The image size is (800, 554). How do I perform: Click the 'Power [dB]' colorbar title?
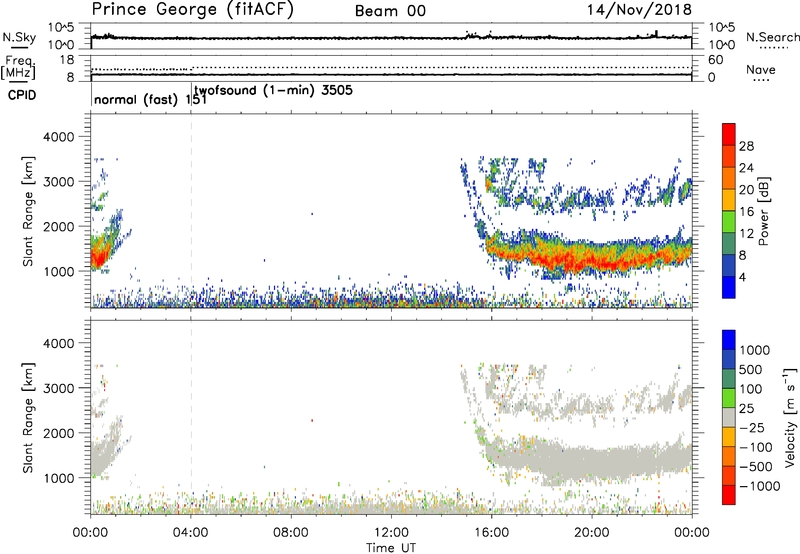(x=763, y=211)
